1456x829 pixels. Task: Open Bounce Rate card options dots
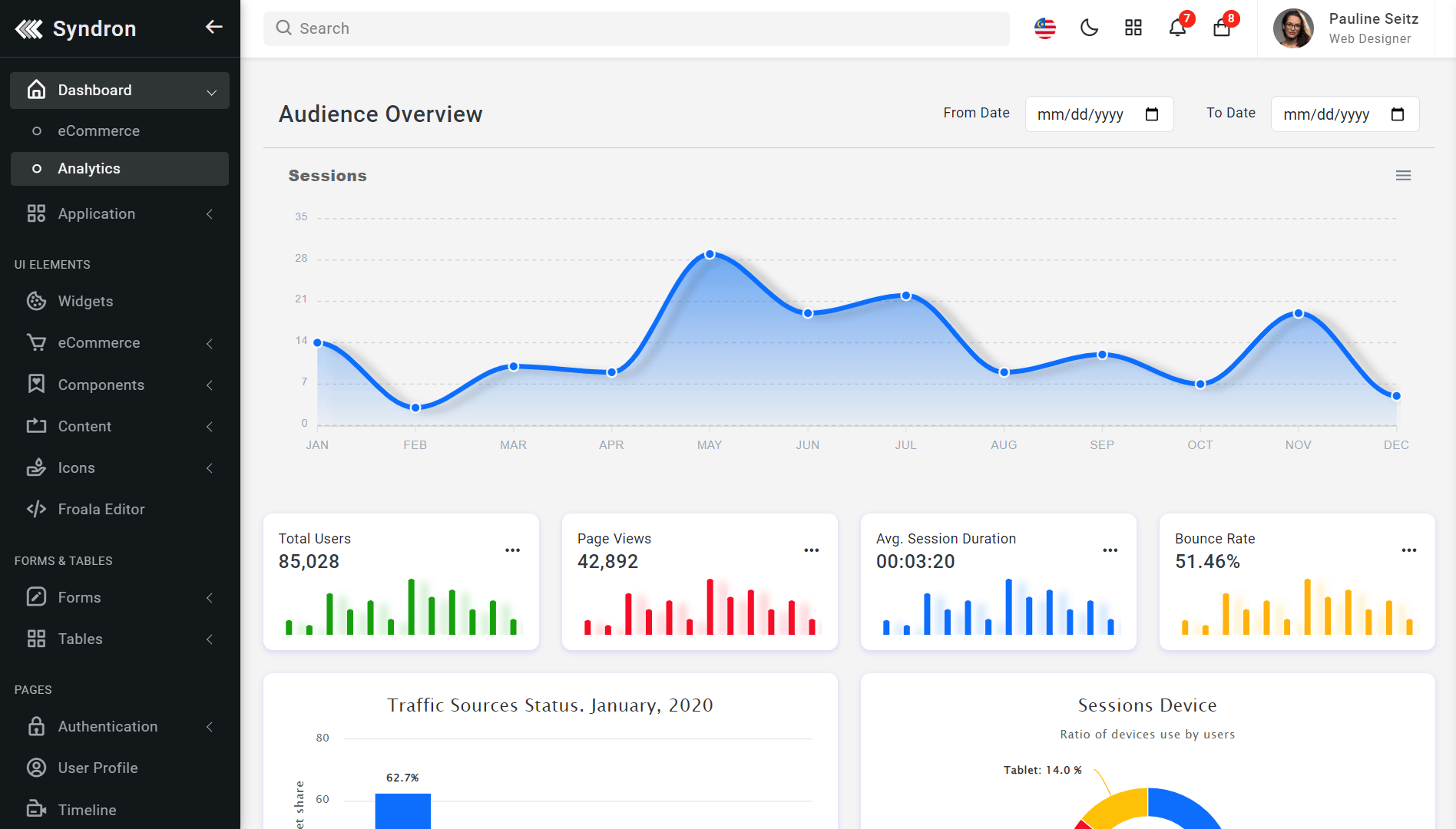(1408, 550)
